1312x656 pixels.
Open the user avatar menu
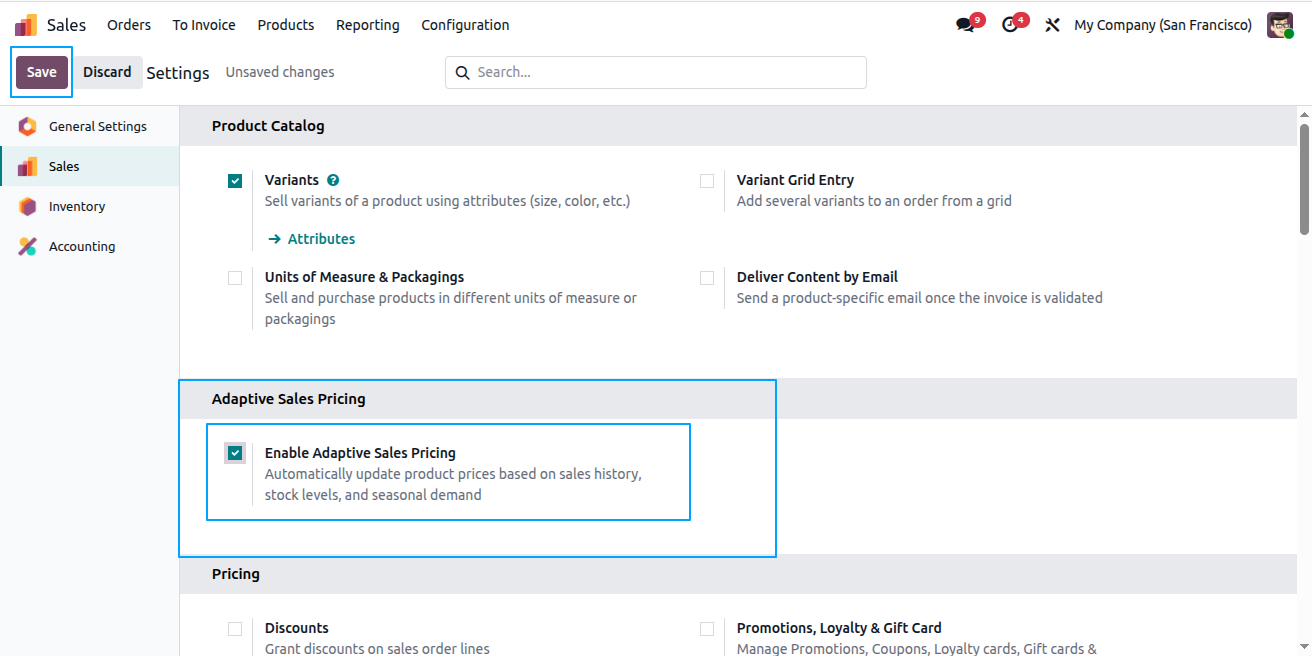coord(1280,25)
